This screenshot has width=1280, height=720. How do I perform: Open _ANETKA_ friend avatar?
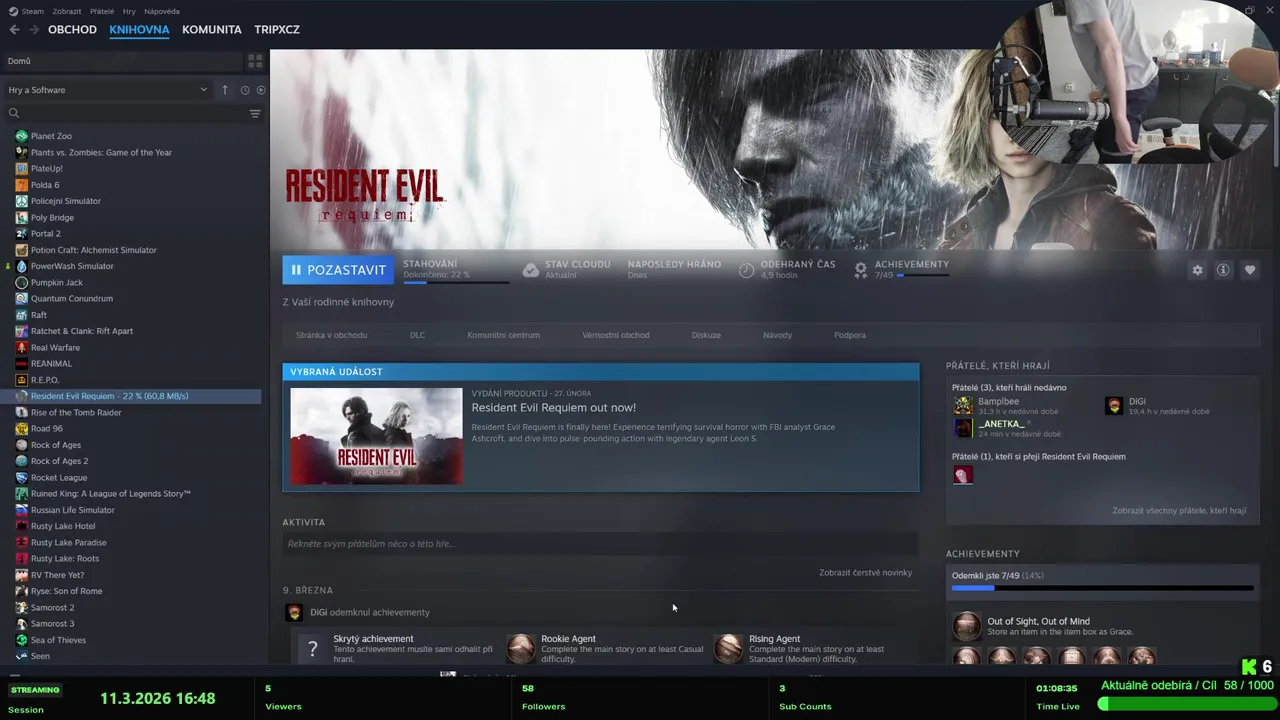click(963, 428)
